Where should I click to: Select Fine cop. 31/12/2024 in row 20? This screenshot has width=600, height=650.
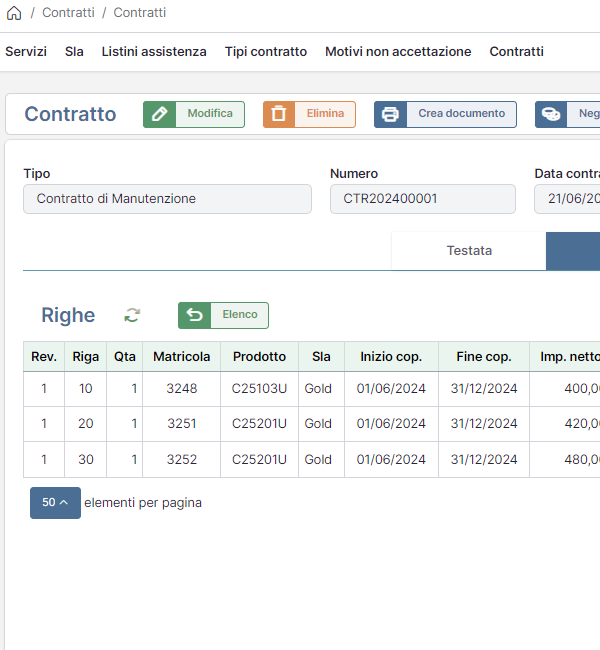pos(484,424)
